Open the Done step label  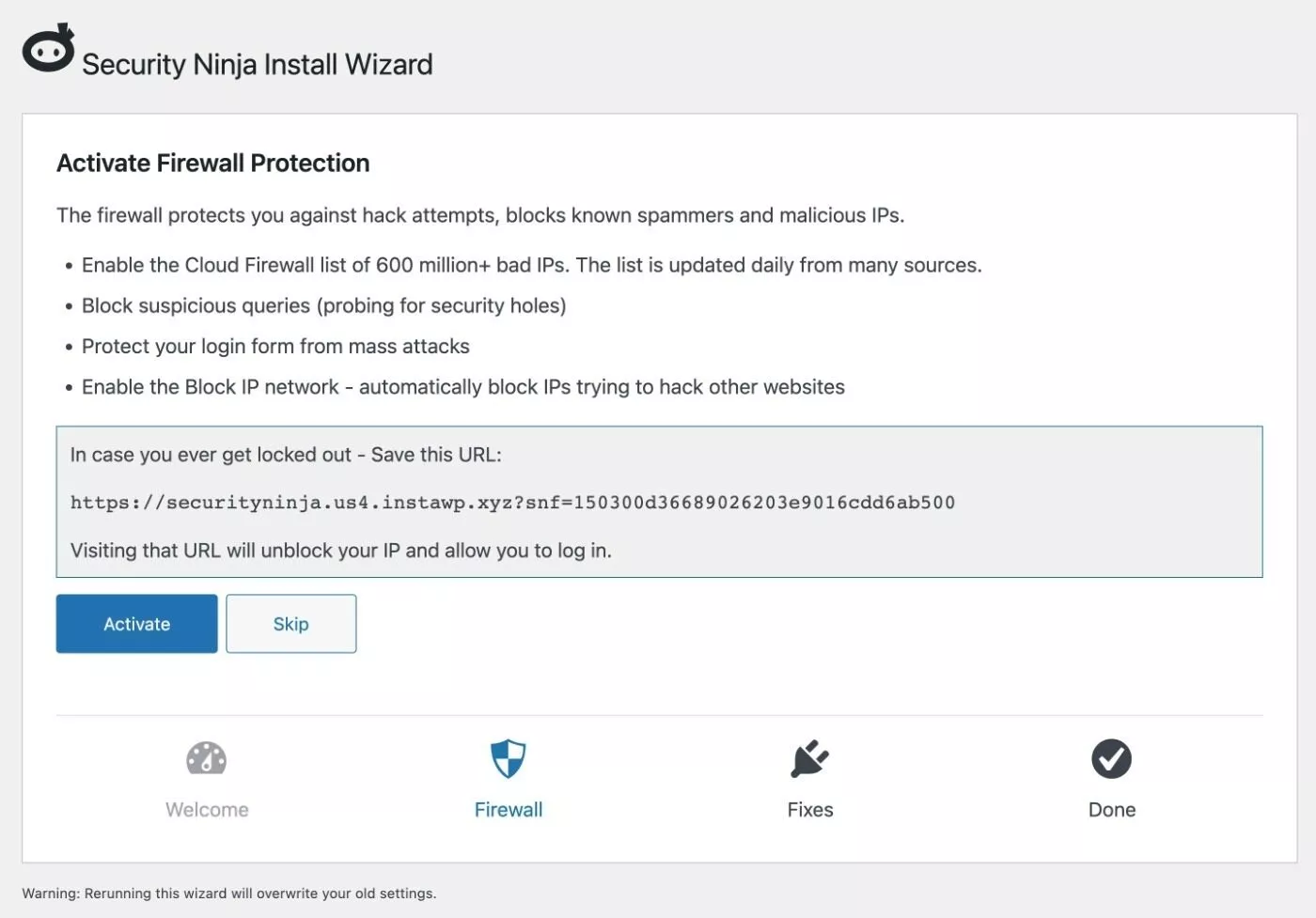point(1112,810)
